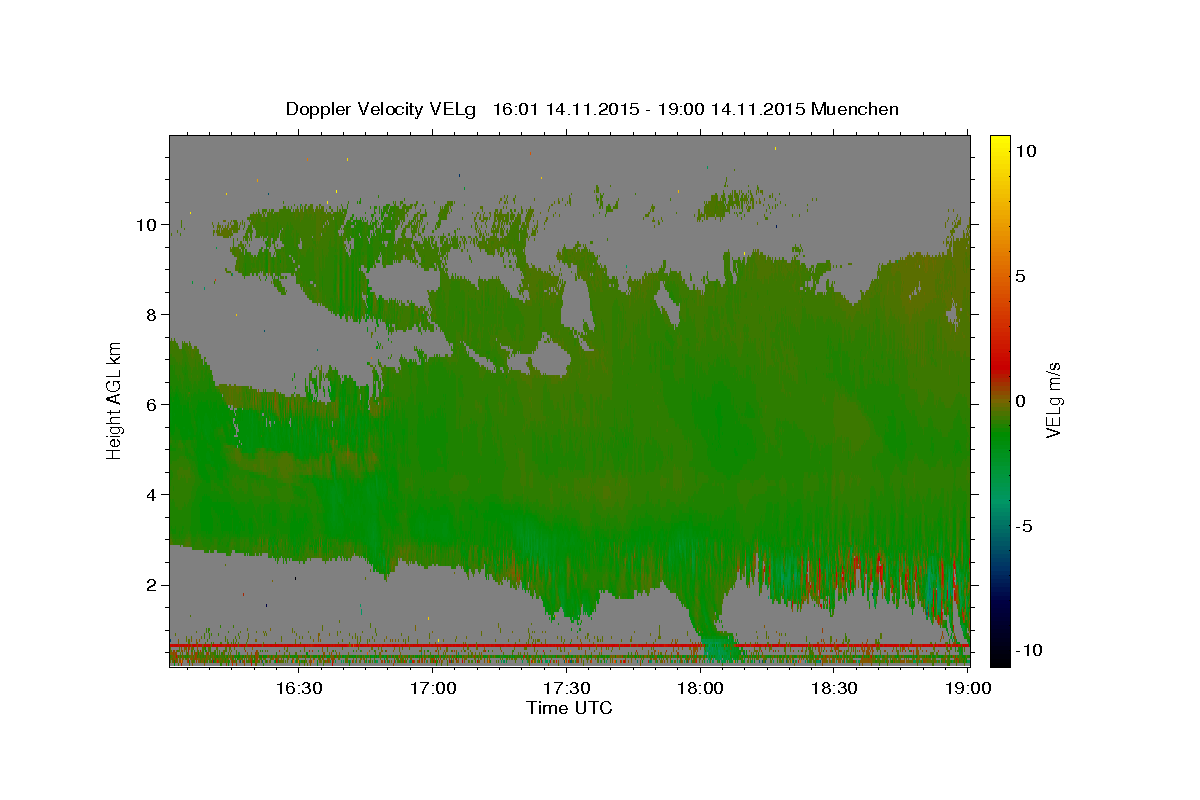The image size is (1200, 800).
Task: Click the colorbar value label 10
Action: click(1025, 151)
